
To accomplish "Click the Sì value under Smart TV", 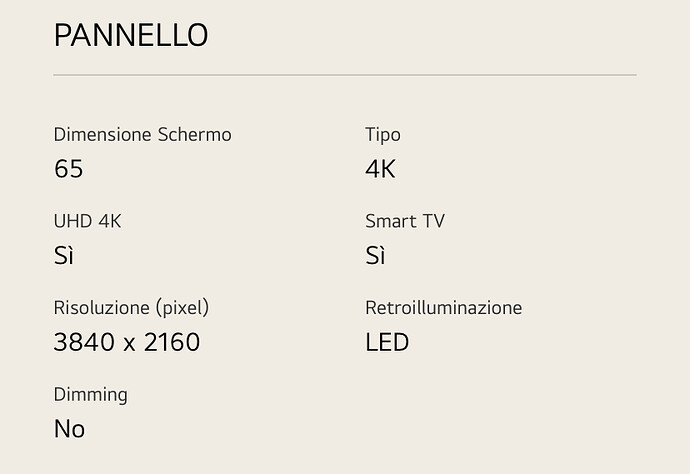I will [375, 255].
